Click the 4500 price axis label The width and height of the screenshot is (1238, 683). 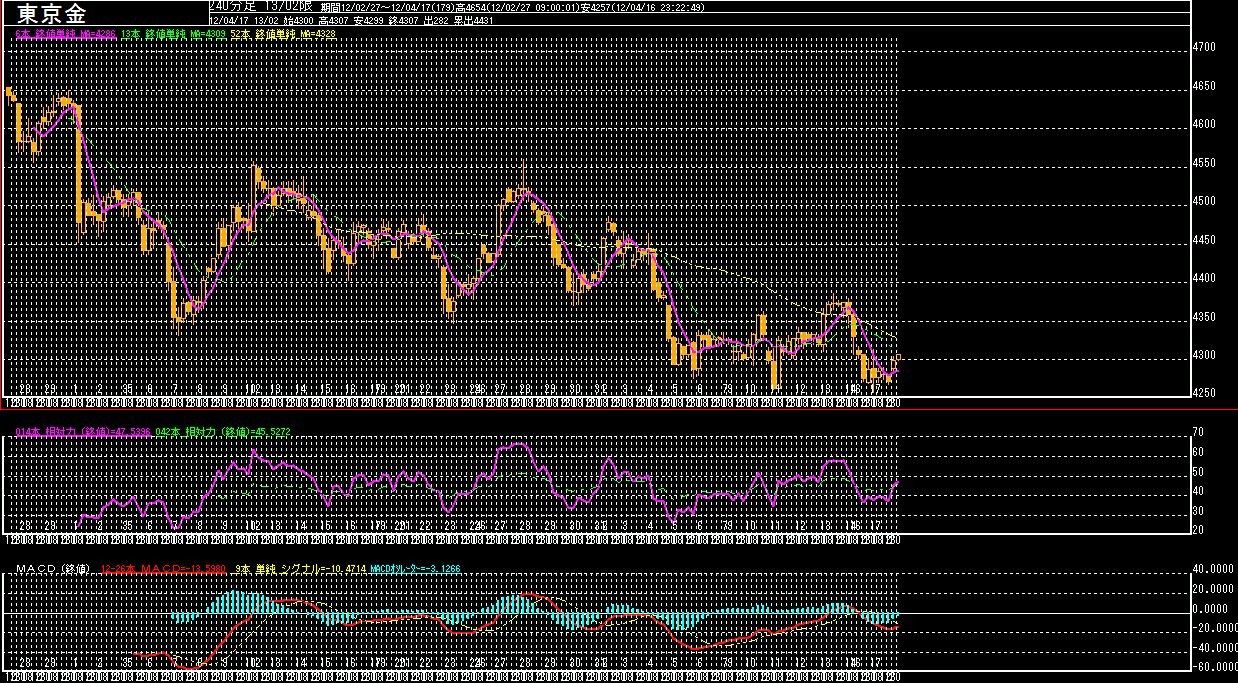pyautogui.click(x=1203, y=201)
